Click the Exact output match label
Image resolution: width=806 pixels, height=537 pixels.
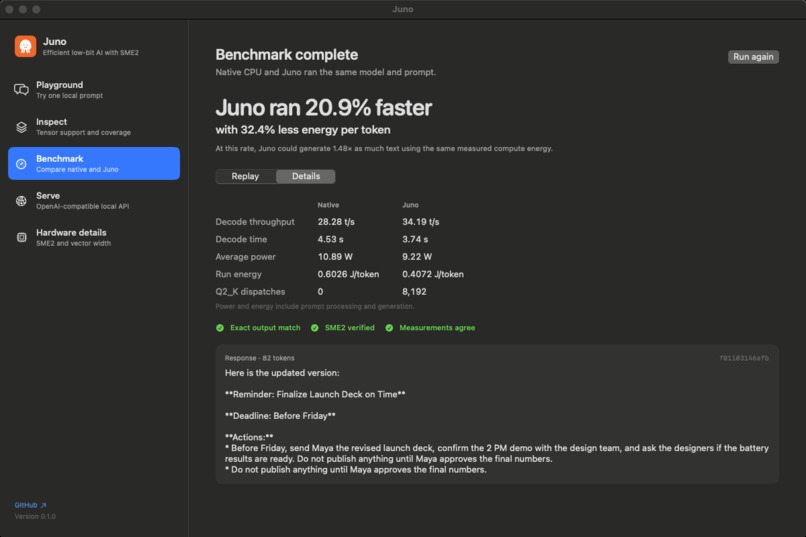pos(265,328)
